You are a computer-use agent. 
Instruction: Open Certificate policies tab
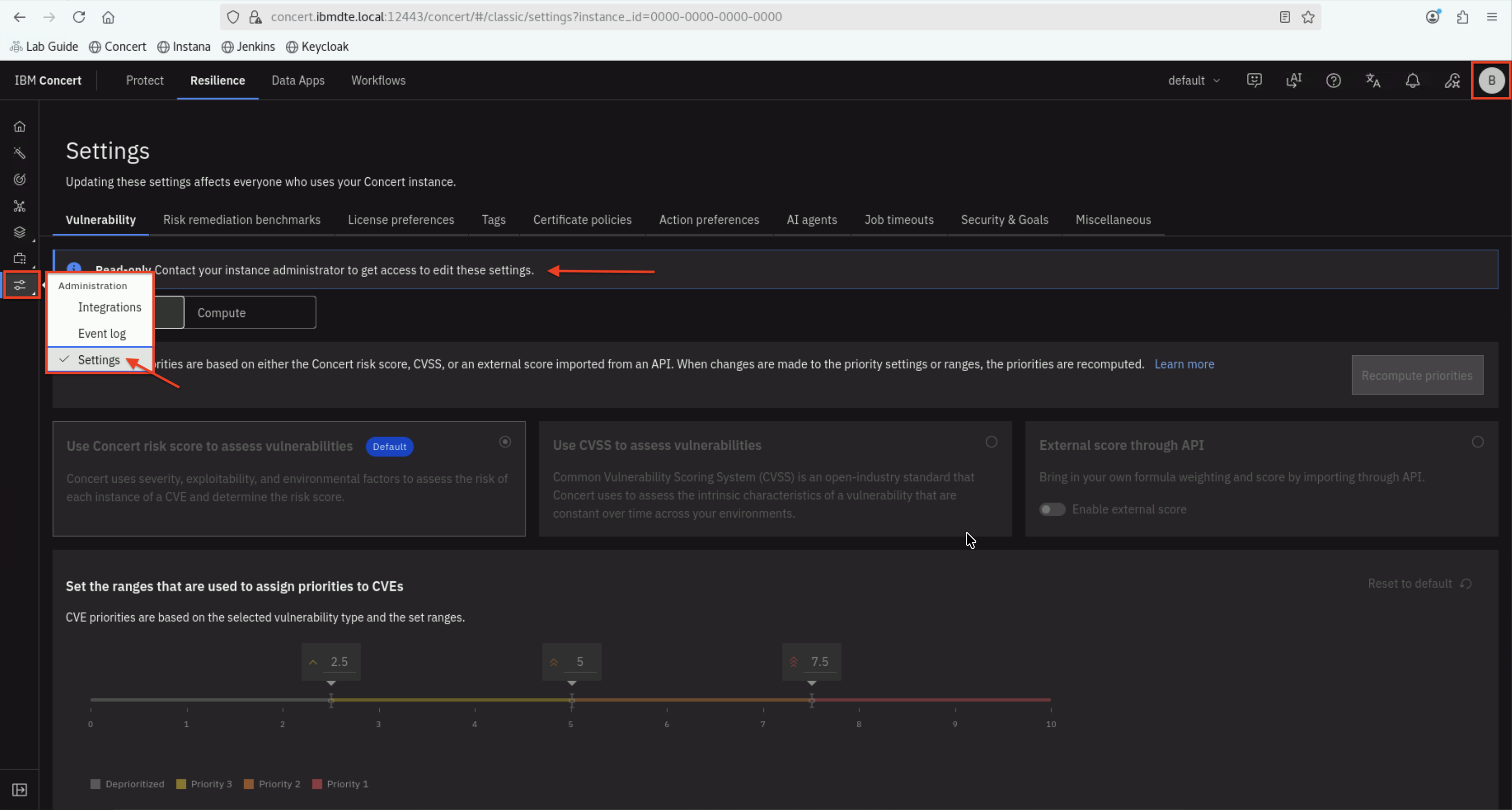(x=582, y=219)
